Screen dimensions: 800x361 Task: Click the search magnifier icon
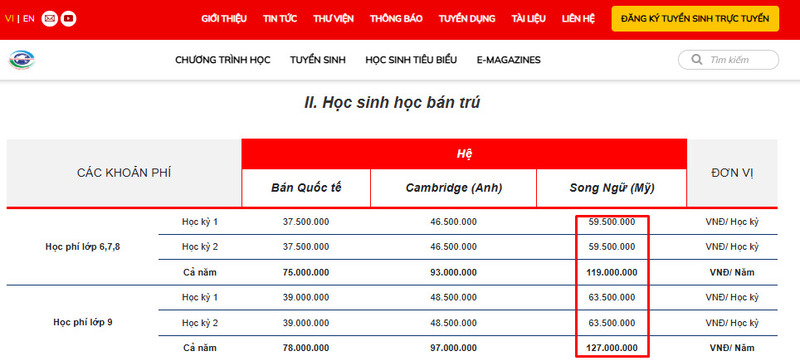pos(696,60)
